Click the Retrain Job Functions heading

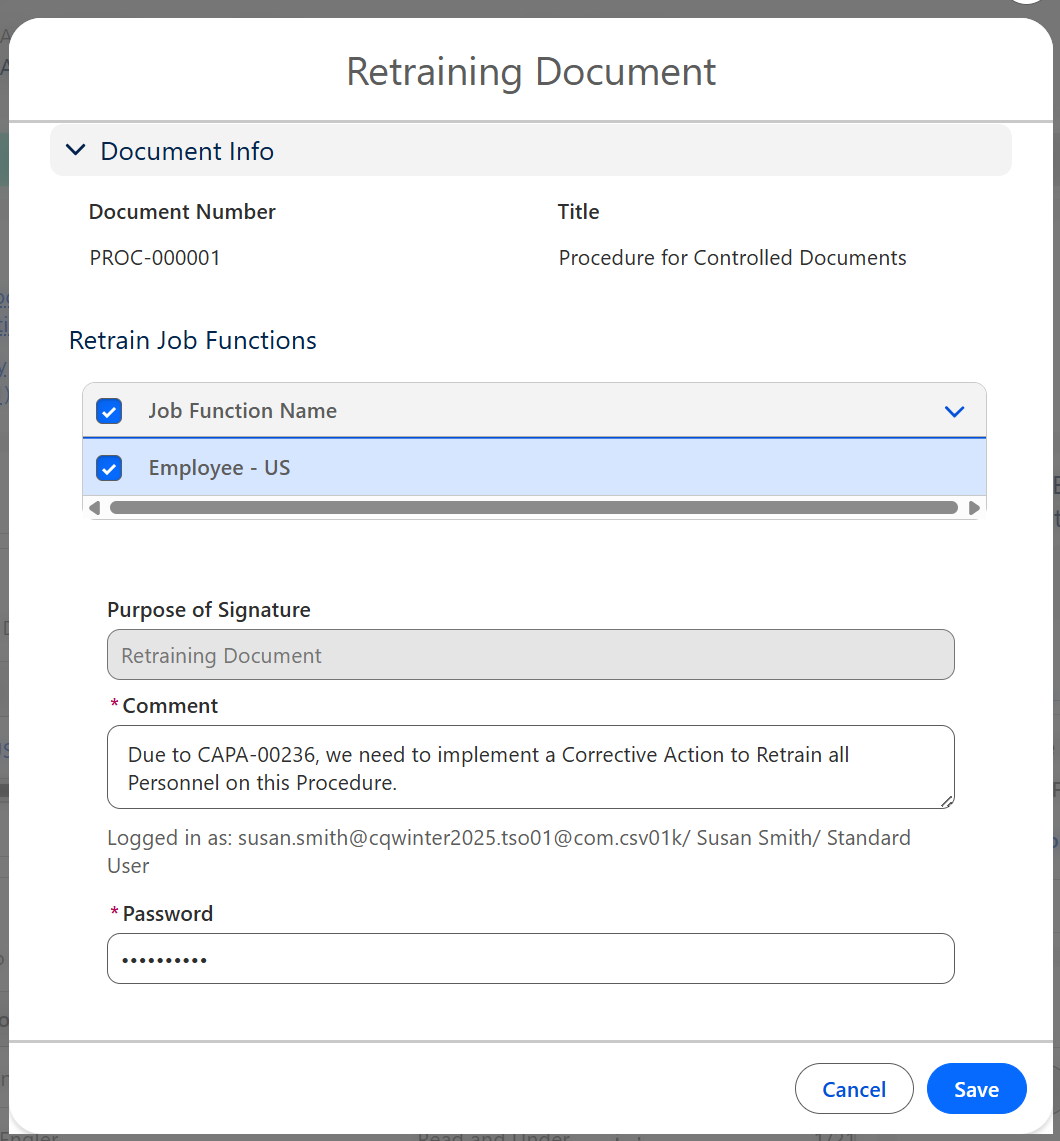[193, 341]
